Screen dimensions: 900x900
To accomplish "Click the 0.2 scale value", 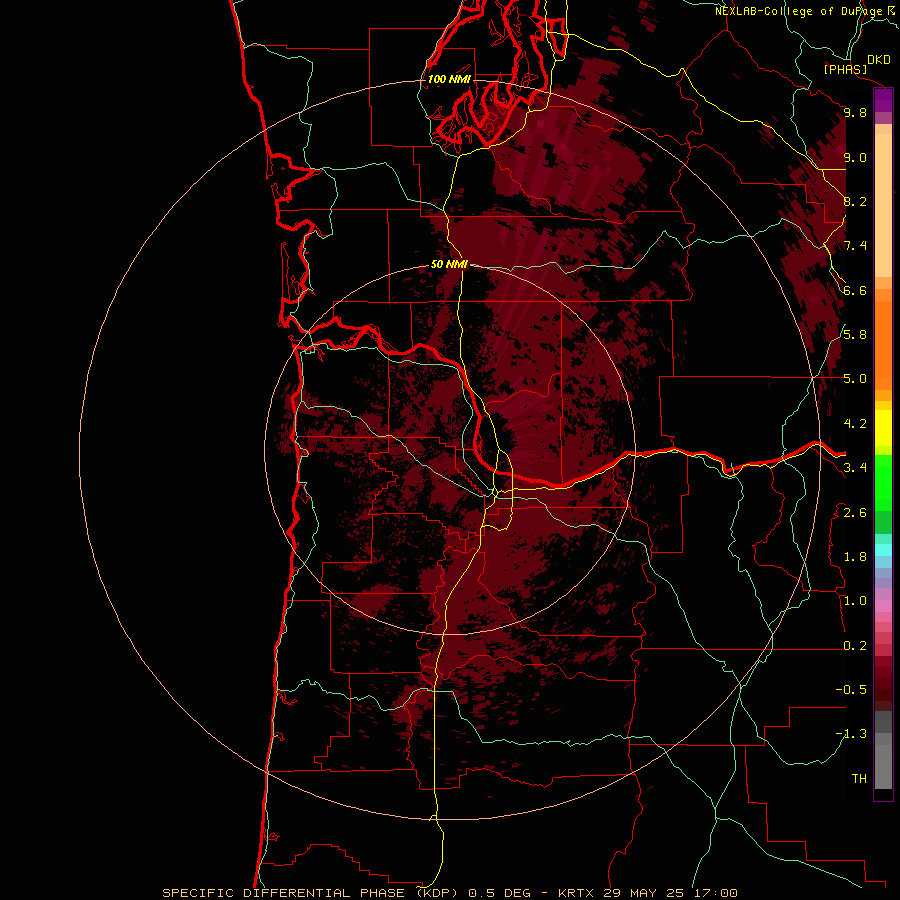I will (855, 646).
